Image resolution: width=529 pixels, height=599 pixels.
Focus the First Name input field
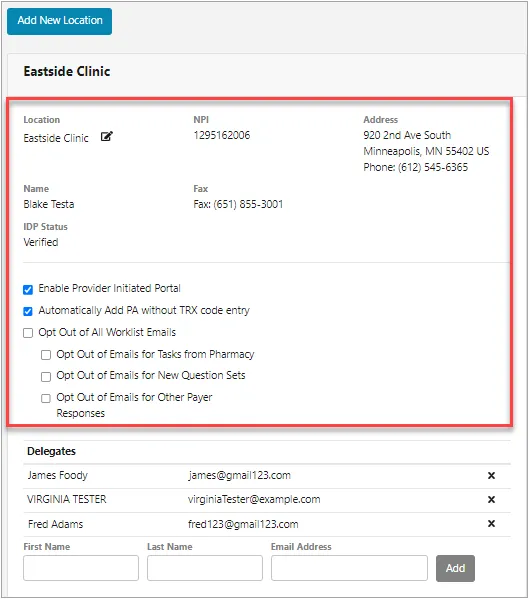click(x=81, y=568)
